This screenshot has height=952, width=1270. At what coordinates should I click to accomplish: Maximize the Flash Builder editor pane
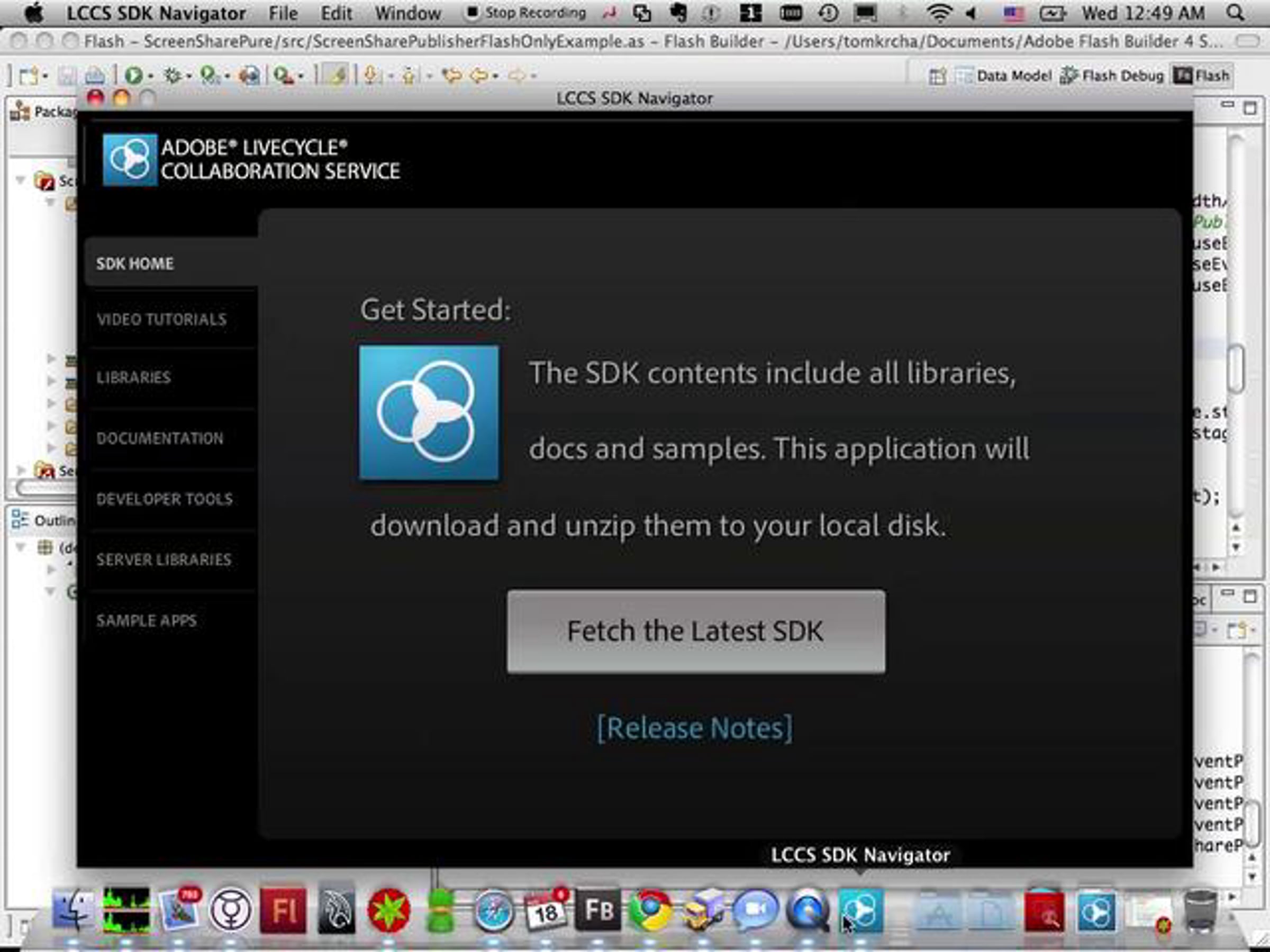click(1250, 107)
